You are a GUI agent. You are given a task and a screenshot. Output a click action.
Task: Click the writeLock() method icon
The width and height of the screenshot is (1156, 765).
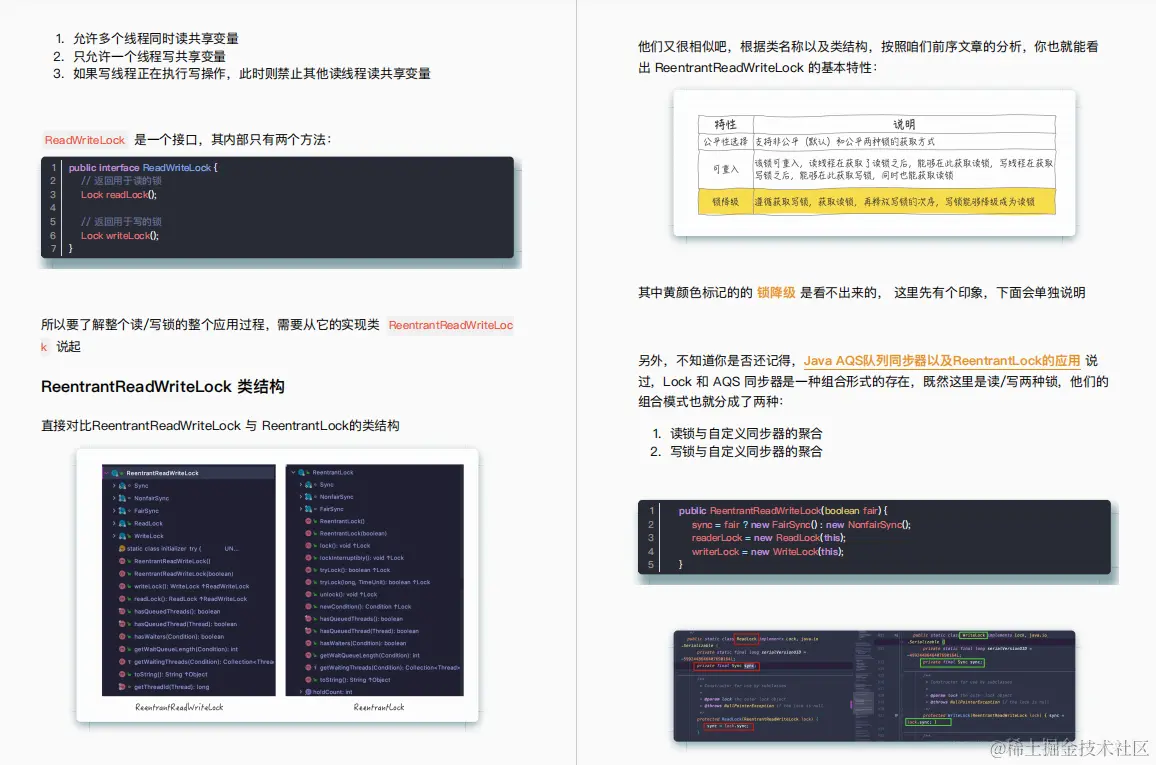coord(121,586)
